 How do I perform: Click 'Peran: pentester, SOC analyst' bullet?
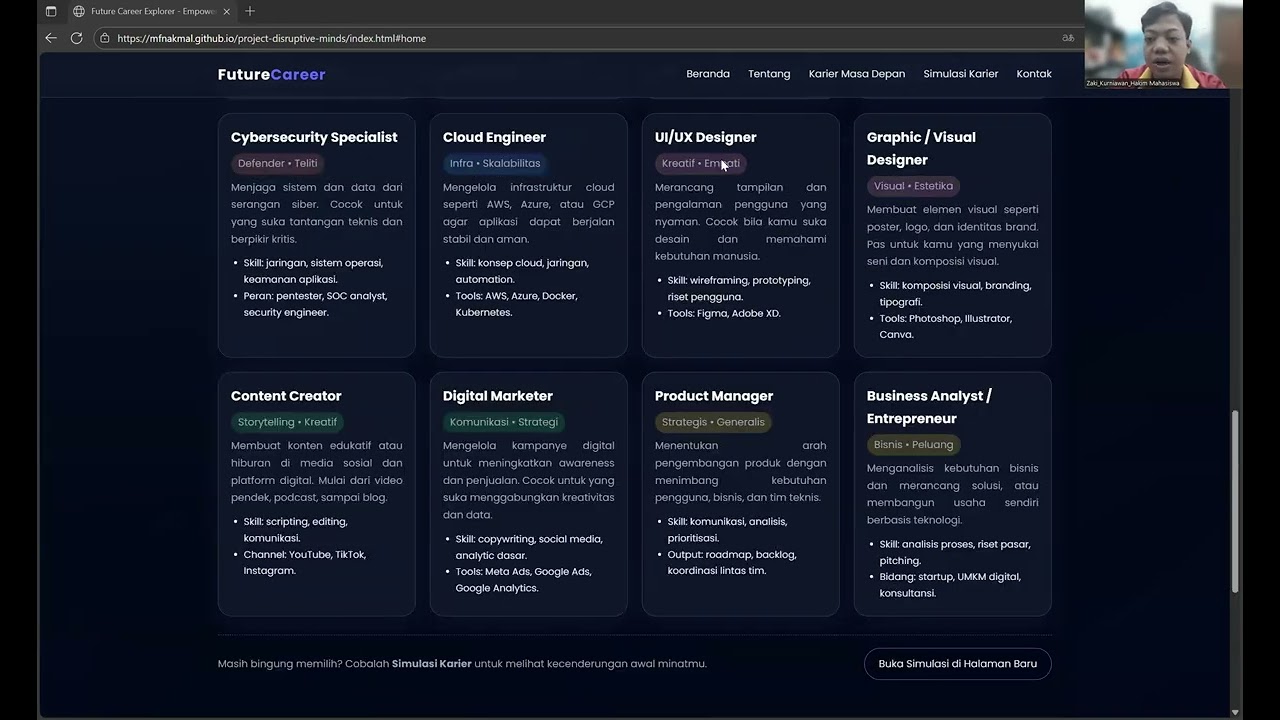coord(315,304)
